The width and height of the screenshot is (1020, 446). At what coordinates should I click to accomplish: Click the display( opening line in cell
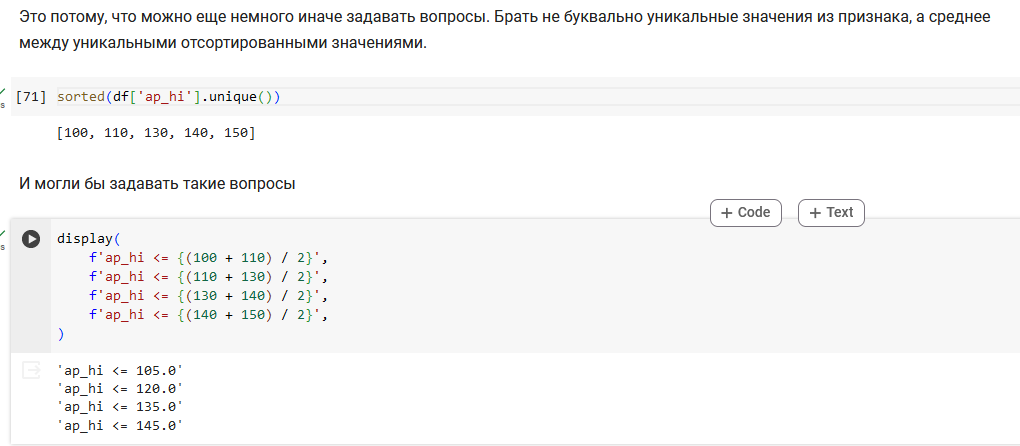(x=85, y=239)
